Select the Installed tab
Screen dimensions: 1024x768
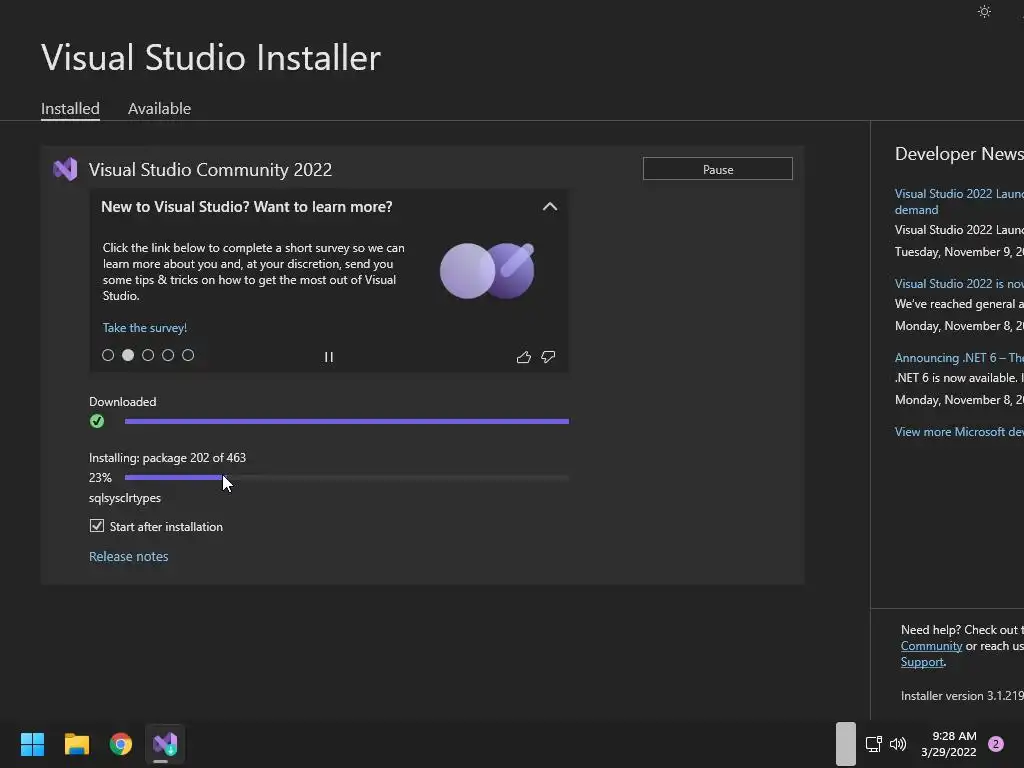[x=70, y=108]
